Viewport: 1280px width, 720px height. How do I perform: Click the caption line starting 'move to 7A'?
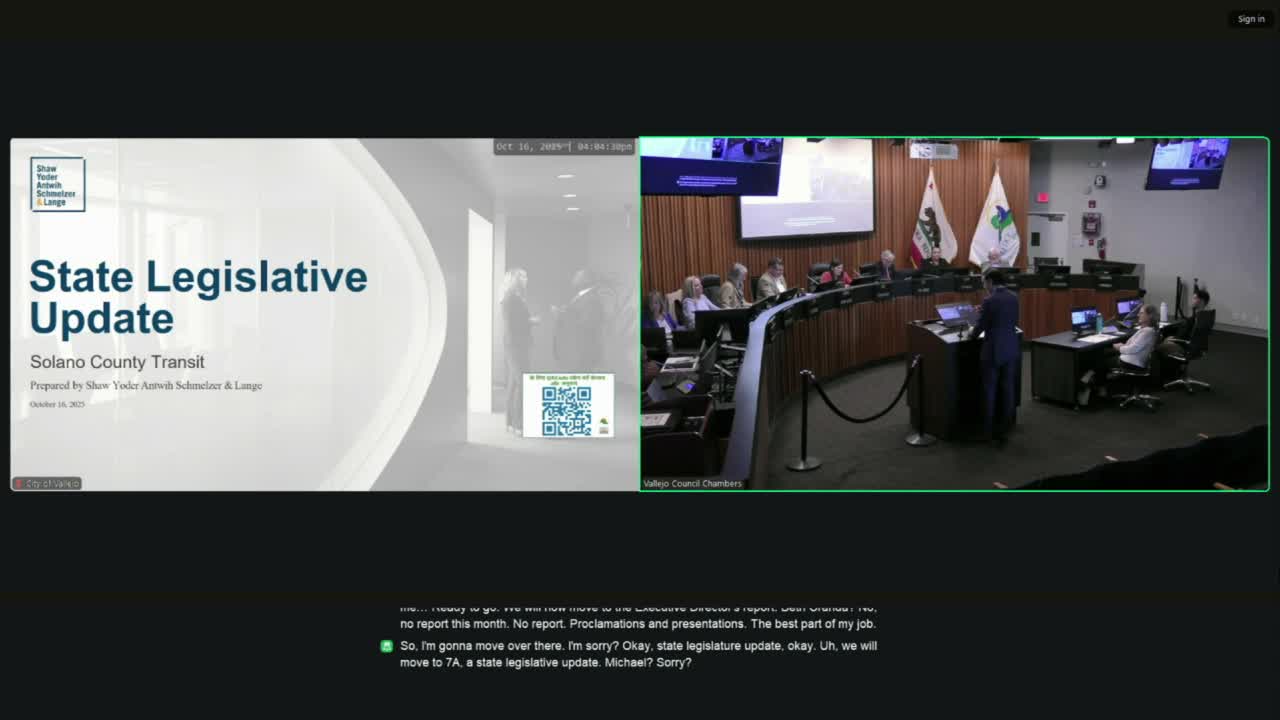(x=546, y=662)
